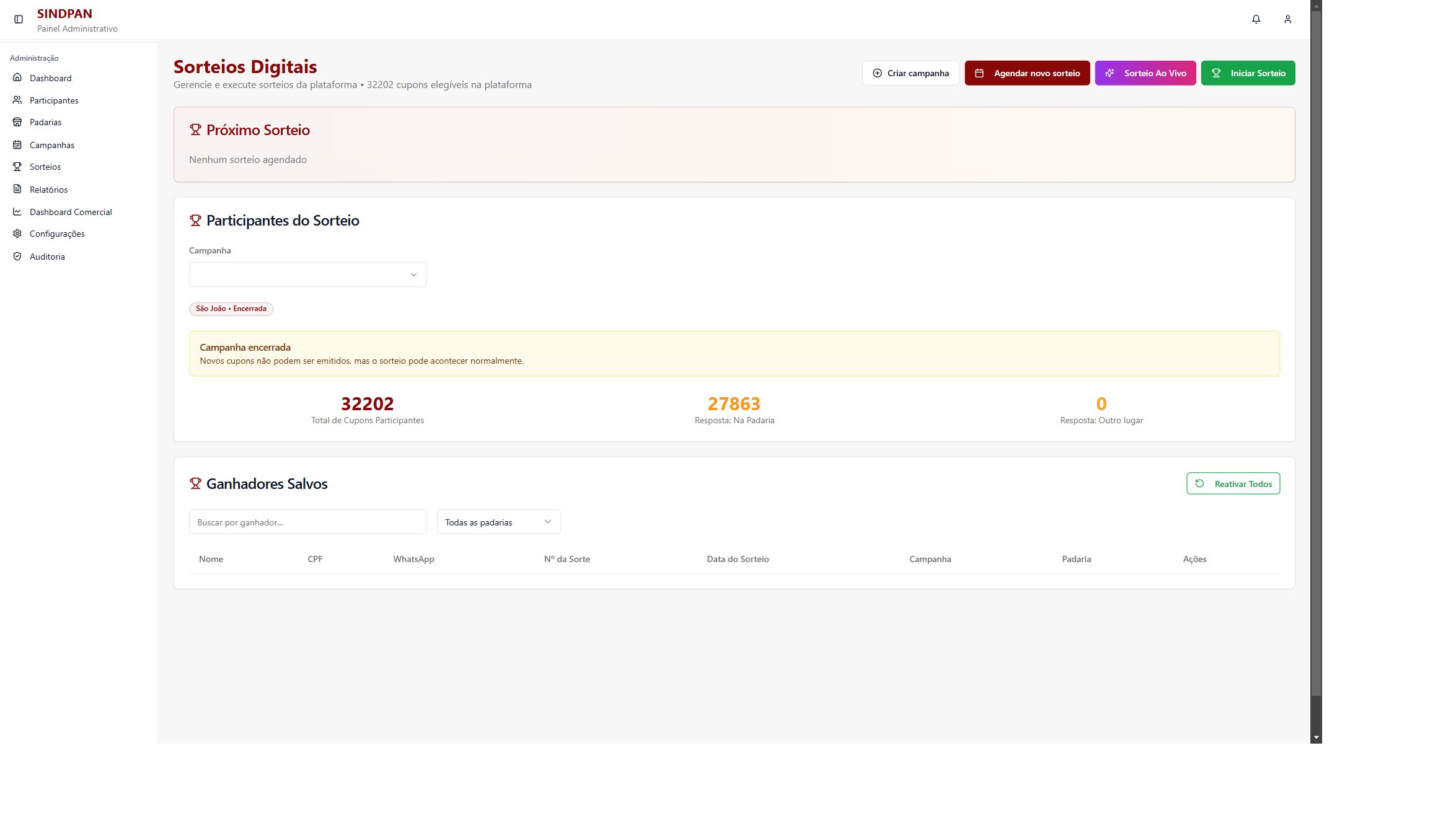
Task: Focus the Buscar por ganhador search field
Action: point(307,522)
